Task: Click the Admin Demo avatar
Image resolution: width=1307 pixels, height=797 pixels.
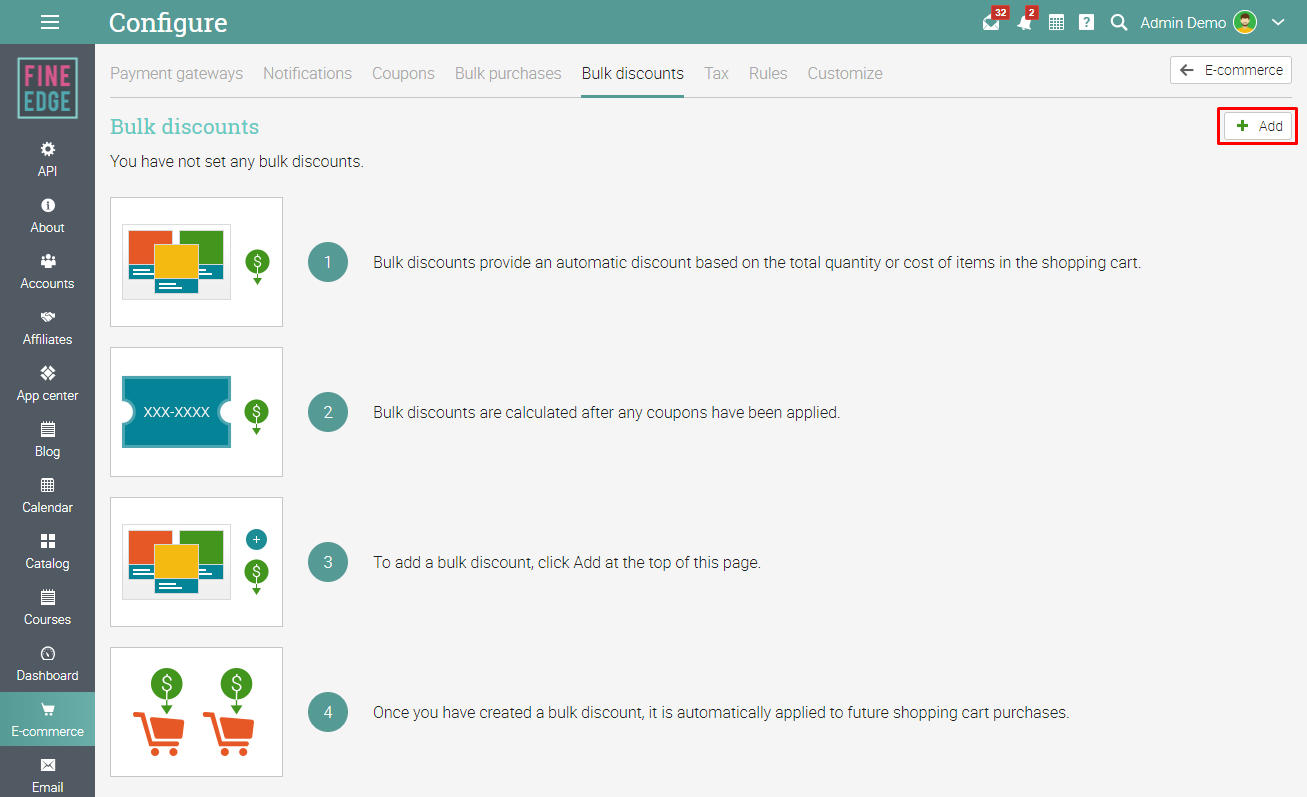Action: [1245, 22]
